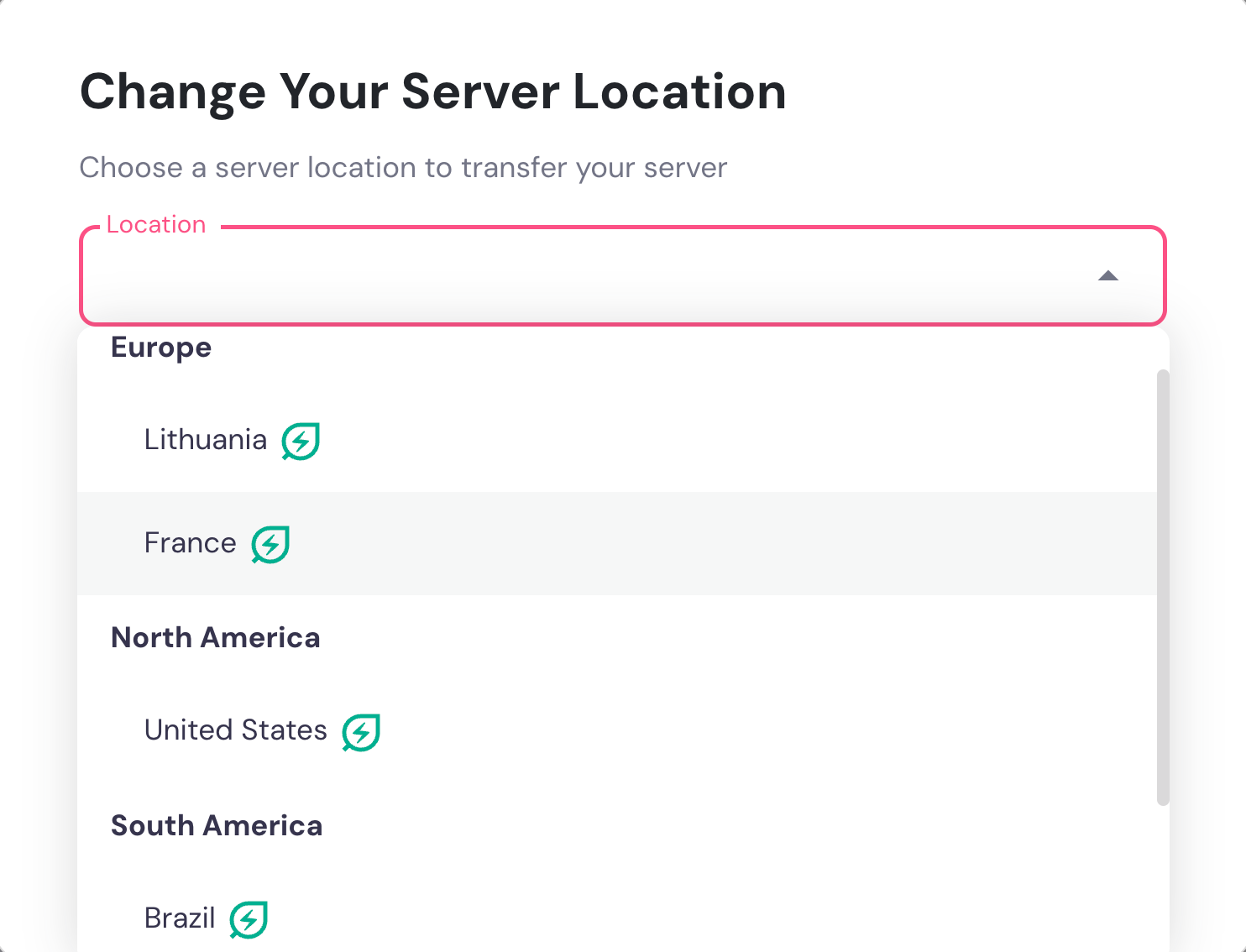Click the shaded France row background
Viewport: 1246px width, 952px height.
672,544
